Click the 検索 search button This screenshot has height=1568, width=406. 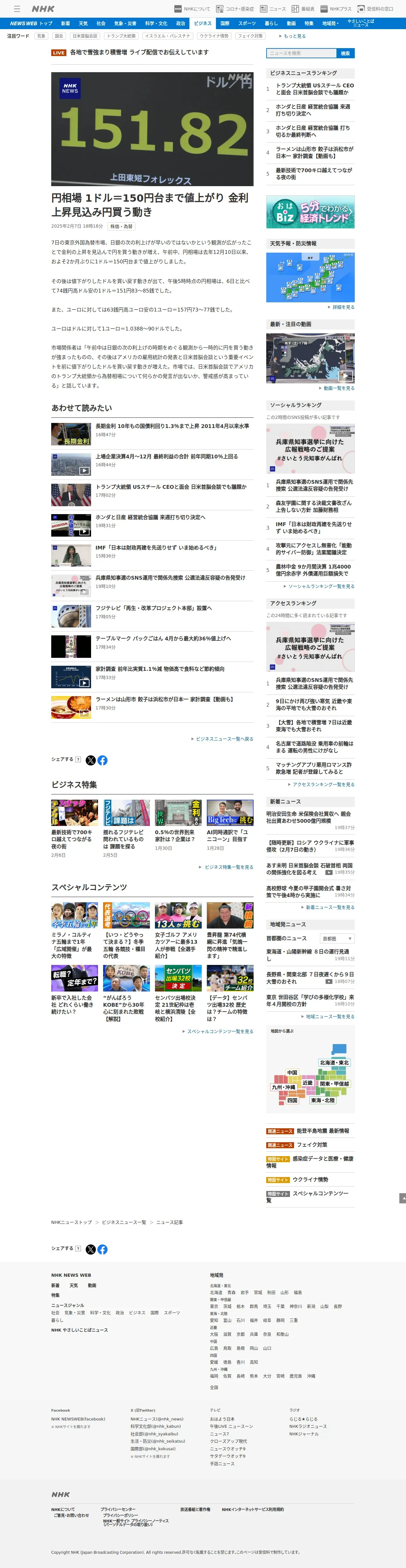tap(345, 54)
